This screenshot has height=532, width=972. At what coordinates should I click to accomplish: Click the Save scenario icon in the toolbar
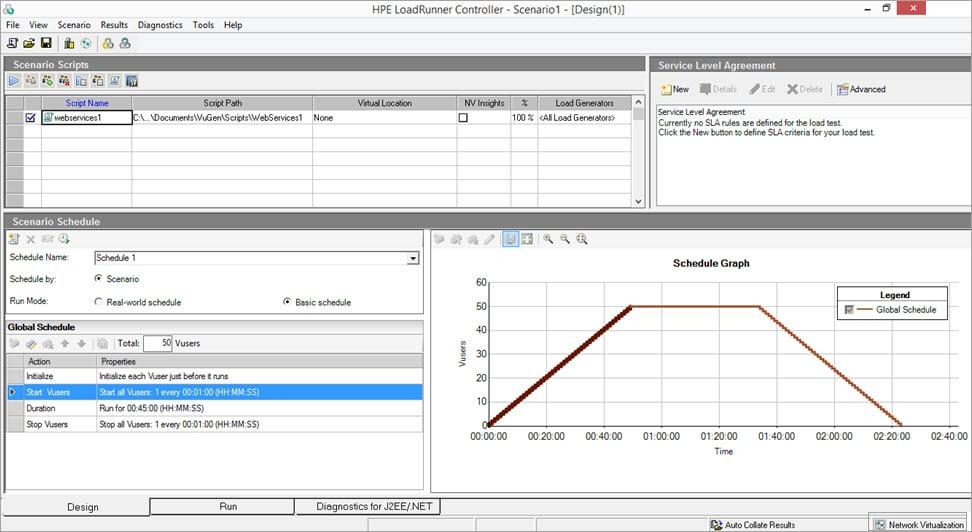pyautogui.click(x=46, y=43)
